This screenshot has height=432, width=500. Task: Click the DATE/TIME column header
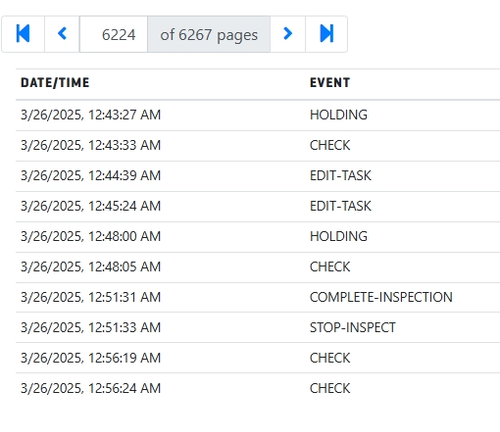(55, 83)
